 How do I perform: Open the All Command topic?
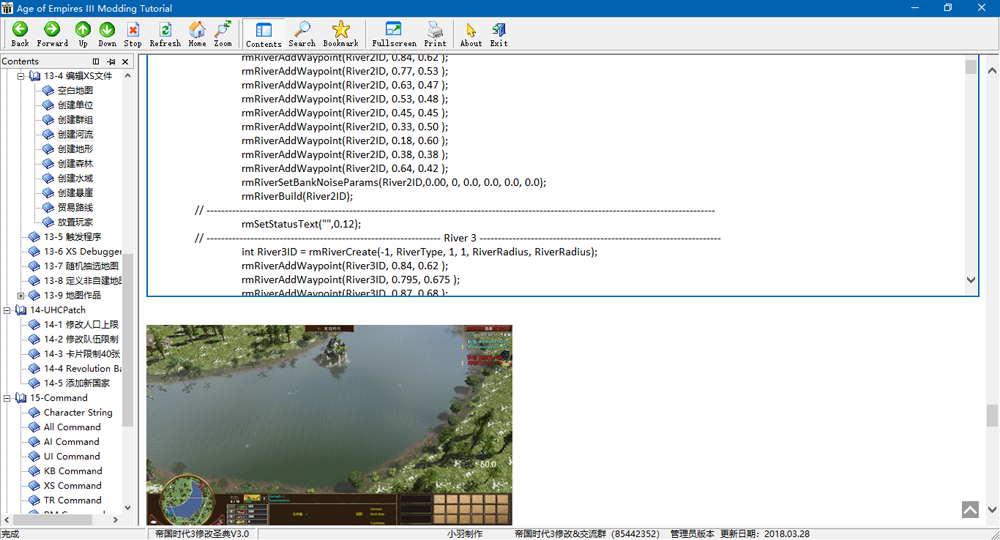(x=72, y=427)
